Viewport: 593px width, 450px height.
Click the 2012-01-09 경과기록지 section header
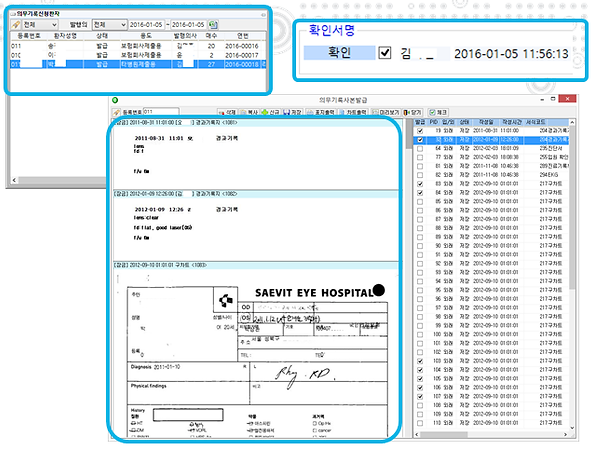pyautogui.click(x=256, y=194)
